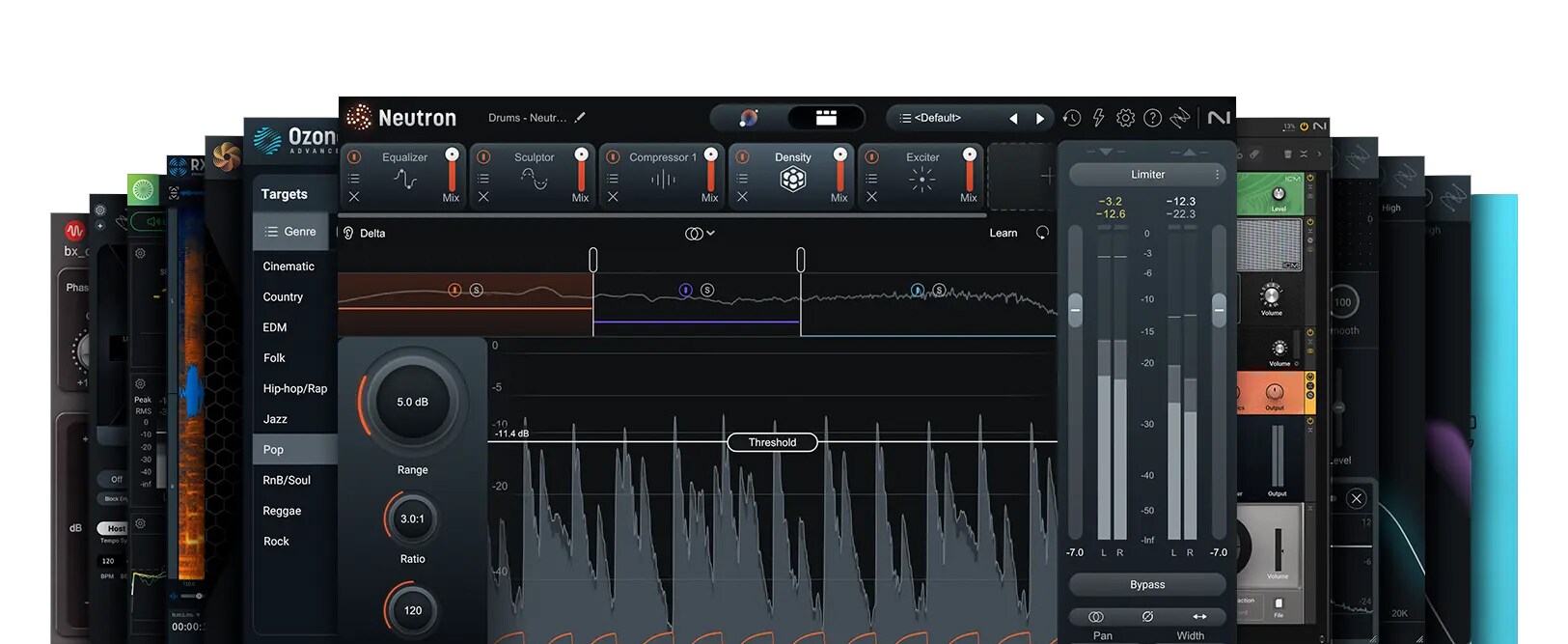Open the Density module presets list
This screenshot has width=1568, height=644.
coord(742,178)
